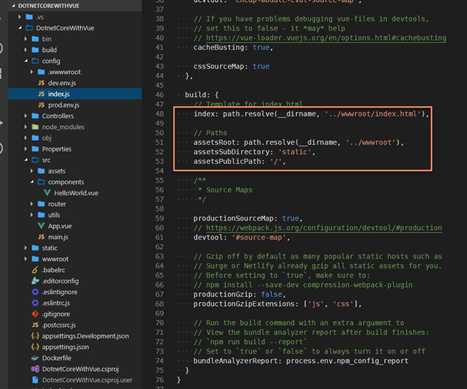Open the webpack devtool configuration URL link
The image size is (467, 389).
click(x=324, y=228)
